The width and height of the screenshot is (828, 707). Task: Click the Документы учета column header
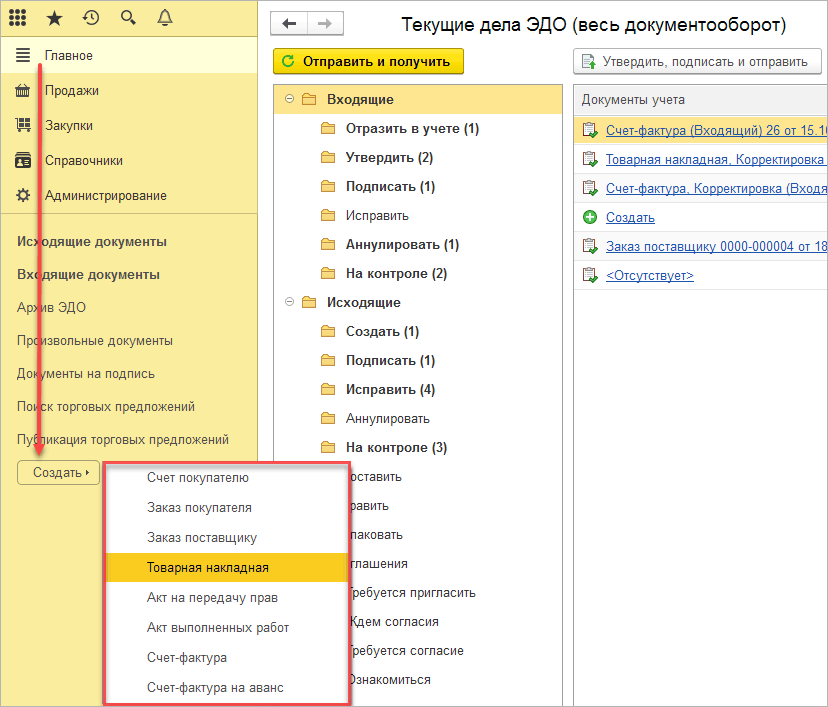click(633, 100)
